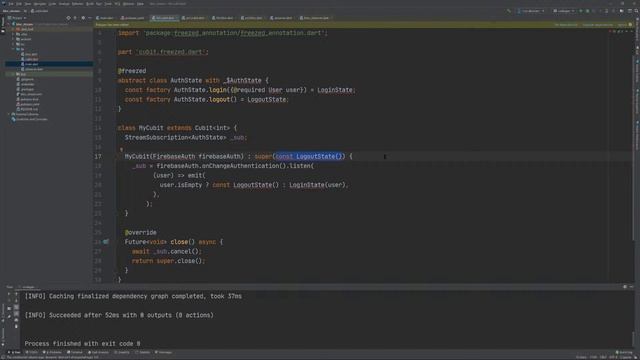Open the device selector dropdown
The width and height of the screenshot is (640, 360).
[x=531, y=11]
